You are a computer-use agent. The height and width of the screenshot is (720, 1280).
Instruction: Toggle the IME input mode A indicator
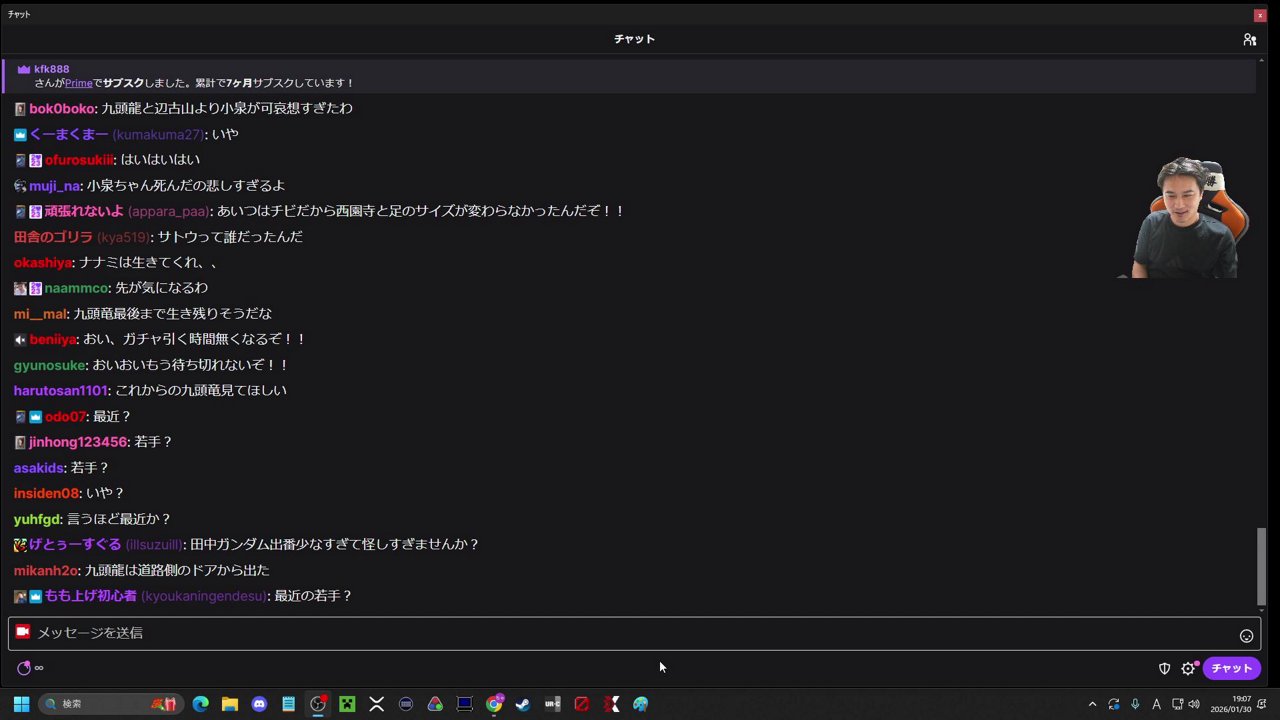pos(1157,704)
